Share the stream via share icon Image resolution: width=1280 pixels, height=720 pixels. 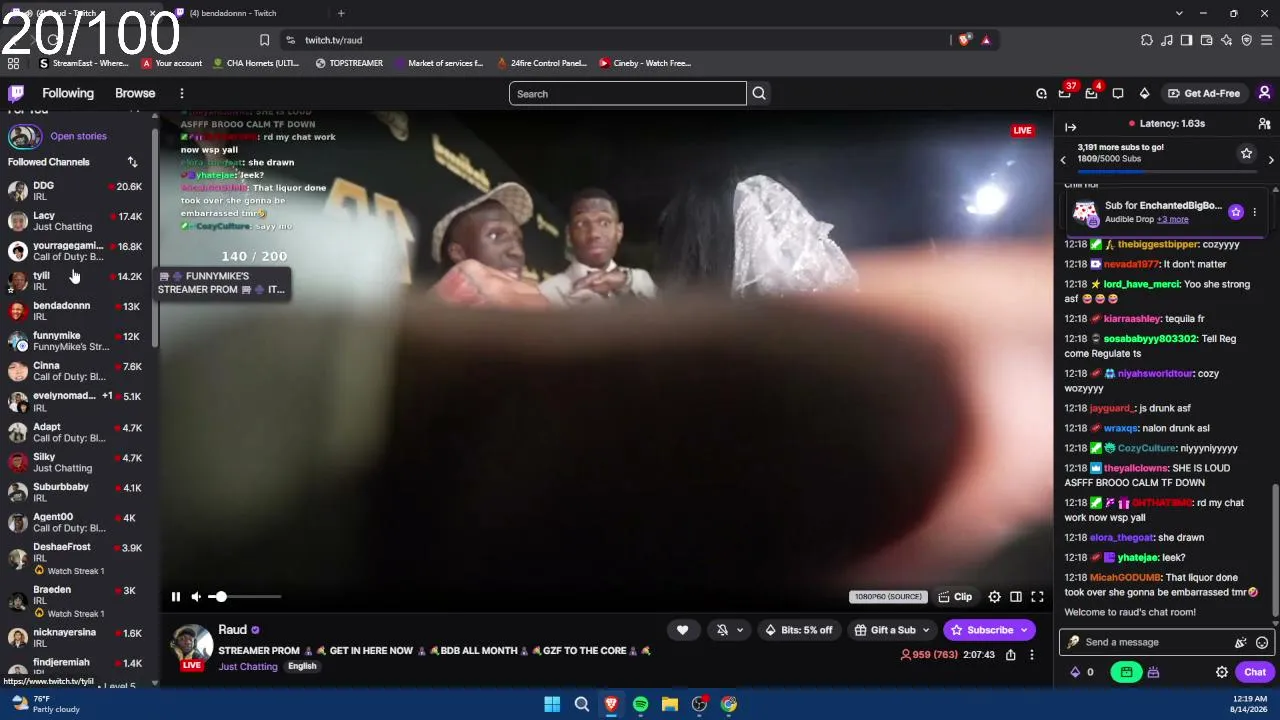1010,655
